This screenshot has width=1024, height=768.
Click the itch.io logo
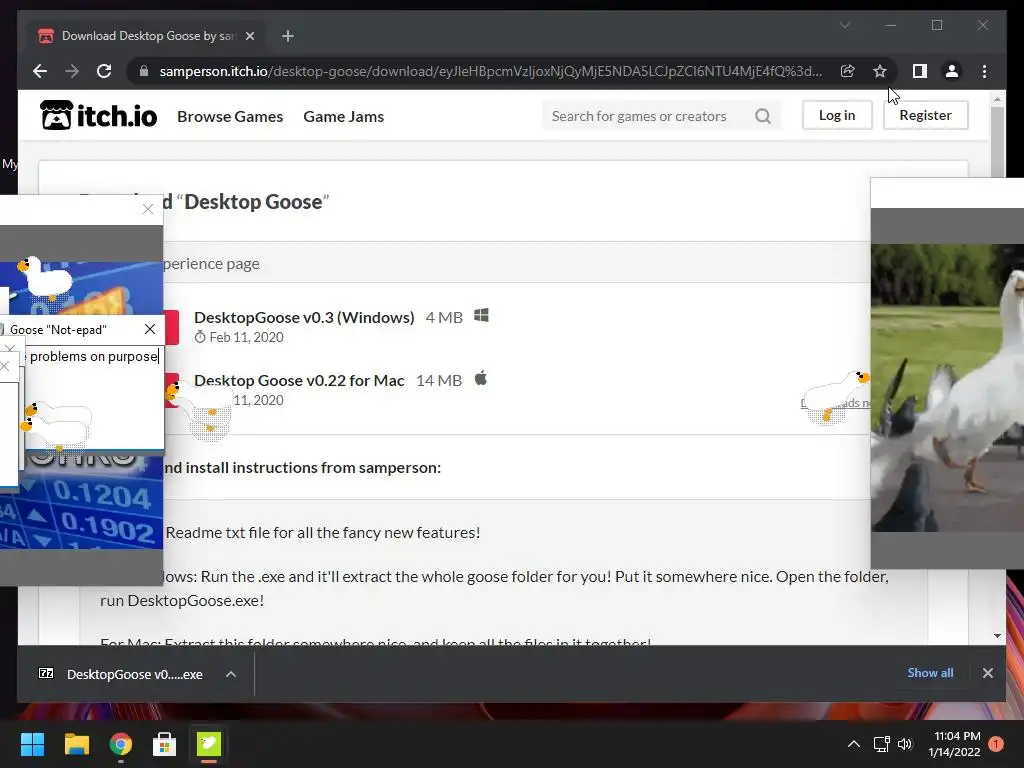(99, 116)
